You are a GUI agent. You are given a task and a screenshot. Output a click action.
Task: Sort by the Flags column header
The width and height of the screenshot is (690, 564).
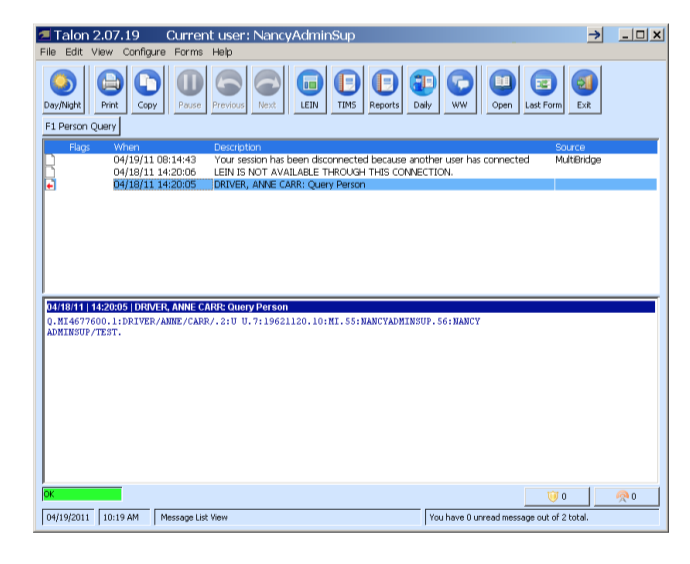(x=79, y=147)
